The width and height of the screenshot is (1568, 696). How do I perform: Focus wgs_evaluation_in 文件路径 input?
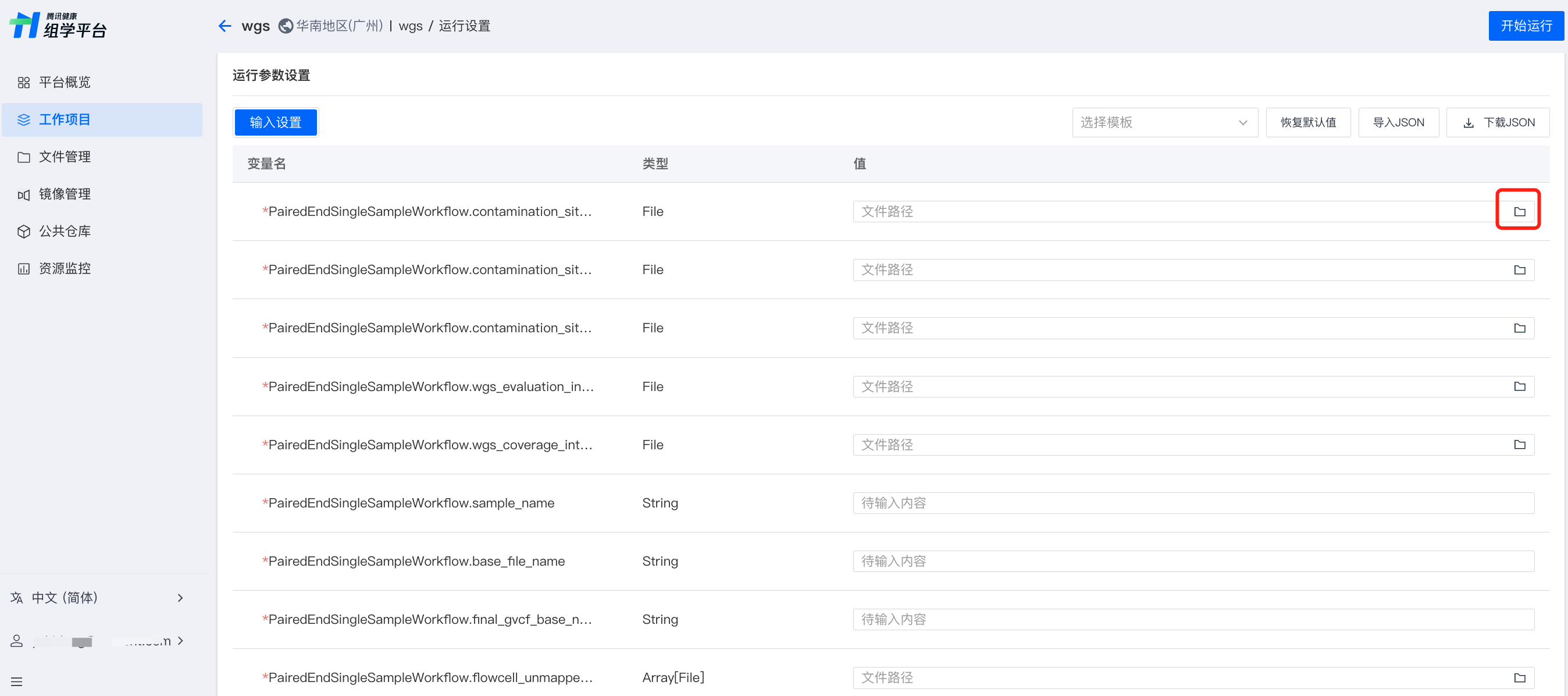[x=1193, y=386]
